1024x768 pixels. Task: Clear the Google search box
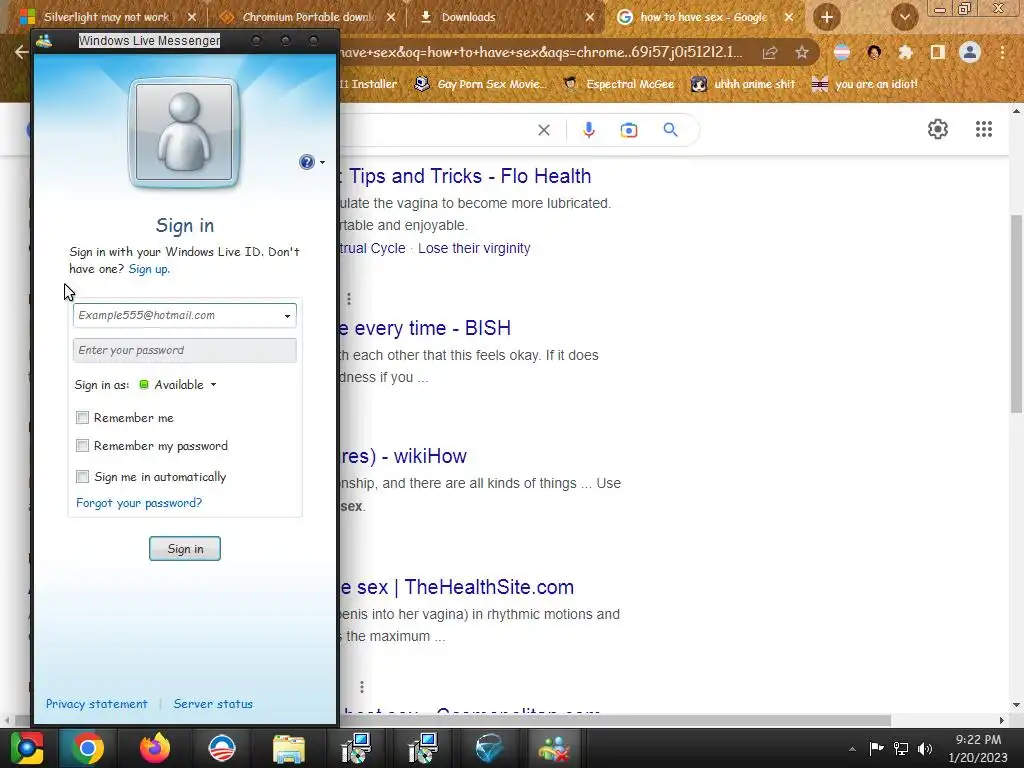tap(543, 130)
